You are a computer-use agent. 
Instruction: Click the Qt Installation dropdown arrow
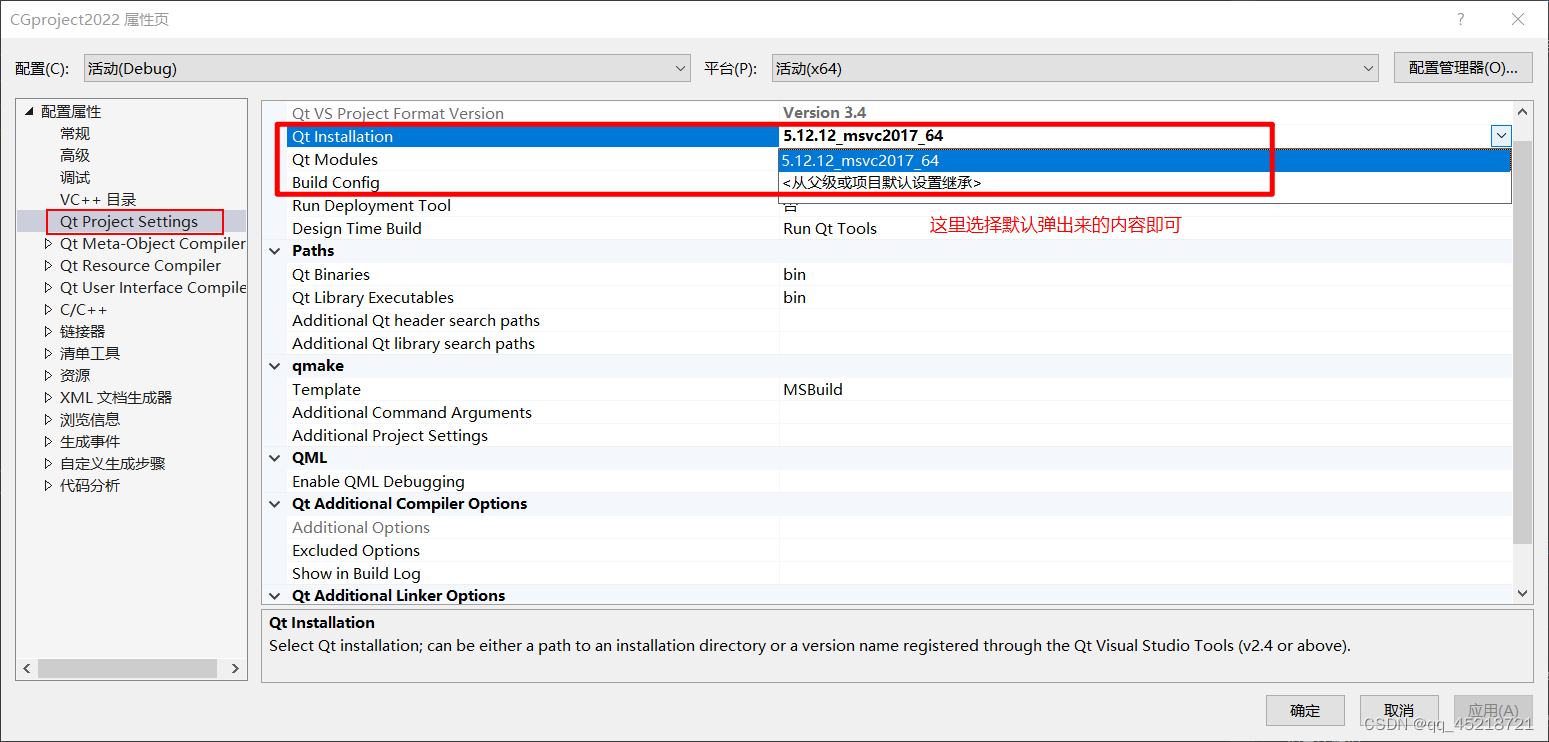click(1501, 136)
